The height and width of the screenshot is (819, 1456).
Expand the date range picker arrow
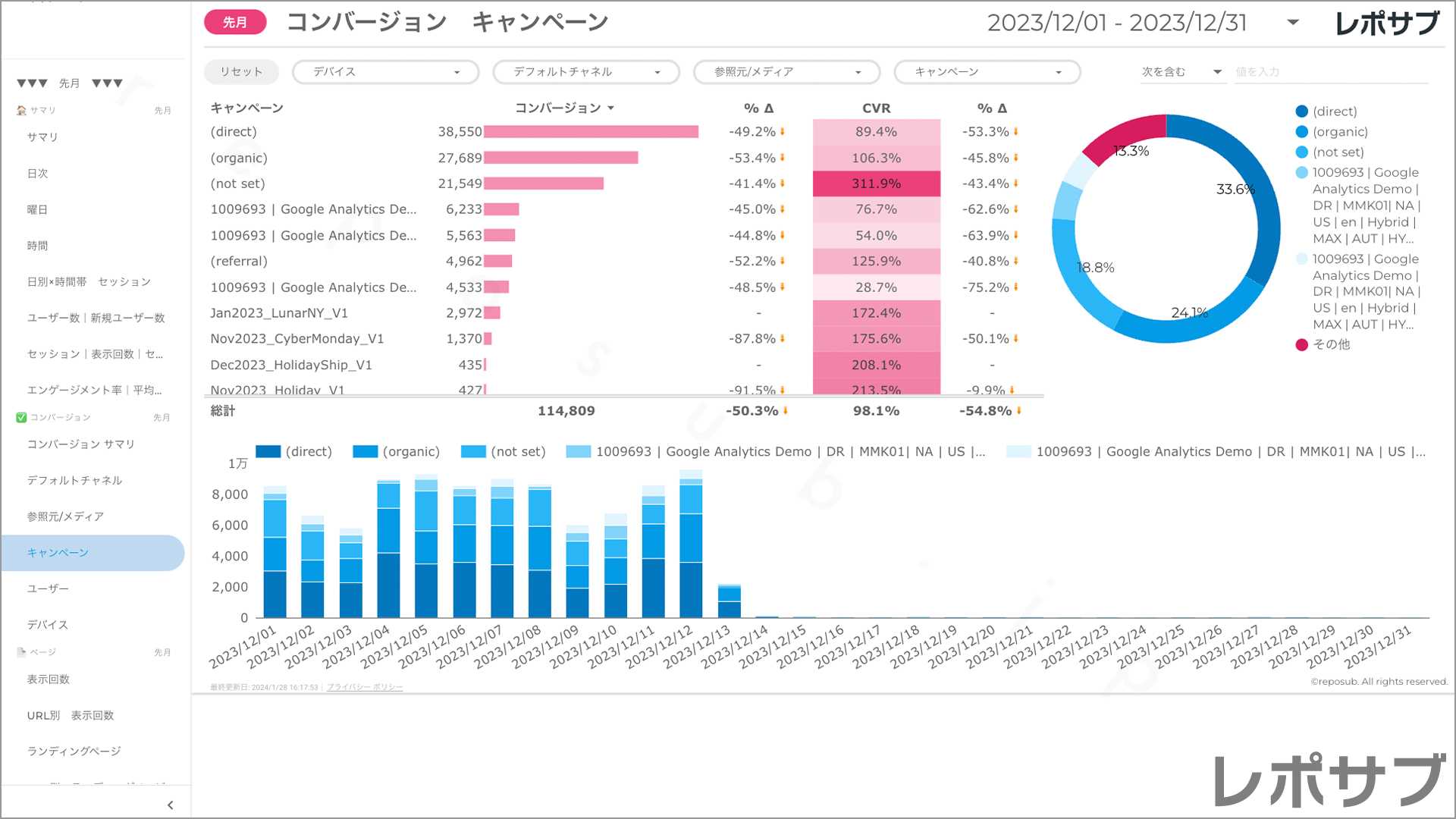1293,23
